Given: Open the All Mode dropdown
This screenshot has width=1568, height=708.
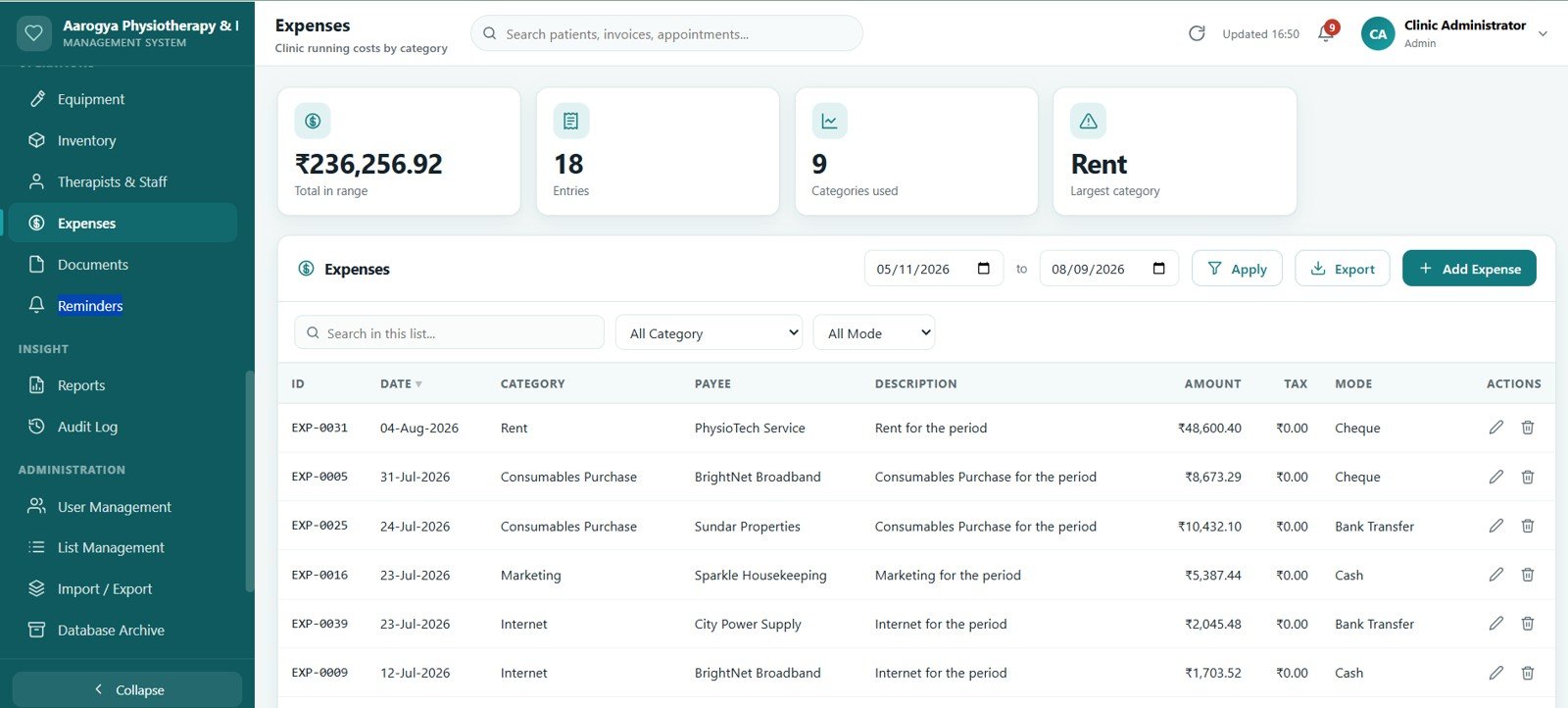Looking at the screenshot, I should click(x=874, y=333).
